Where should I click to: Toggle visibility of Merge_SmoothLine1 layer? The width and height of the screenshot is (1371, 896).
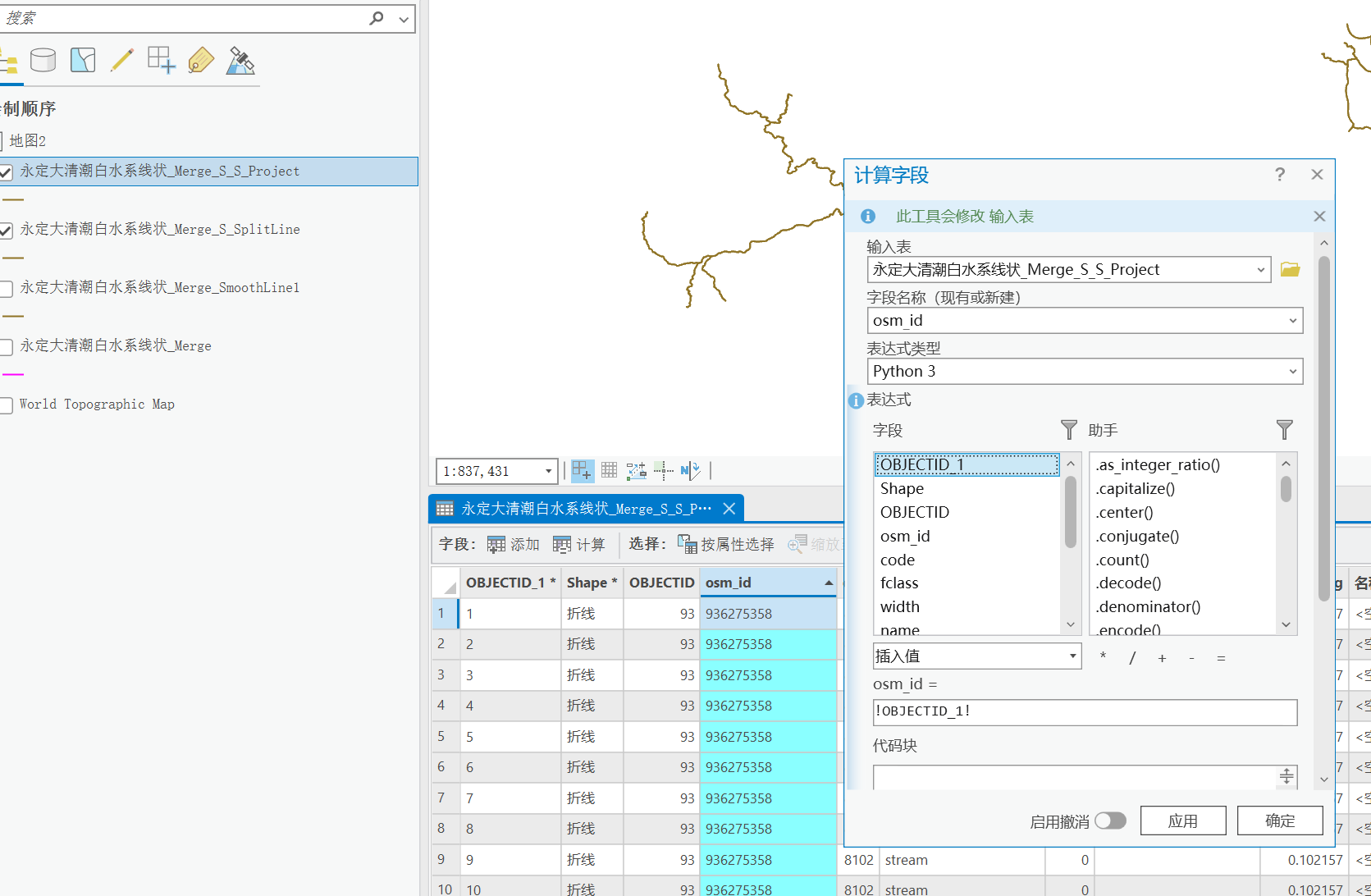coord(6,288)
